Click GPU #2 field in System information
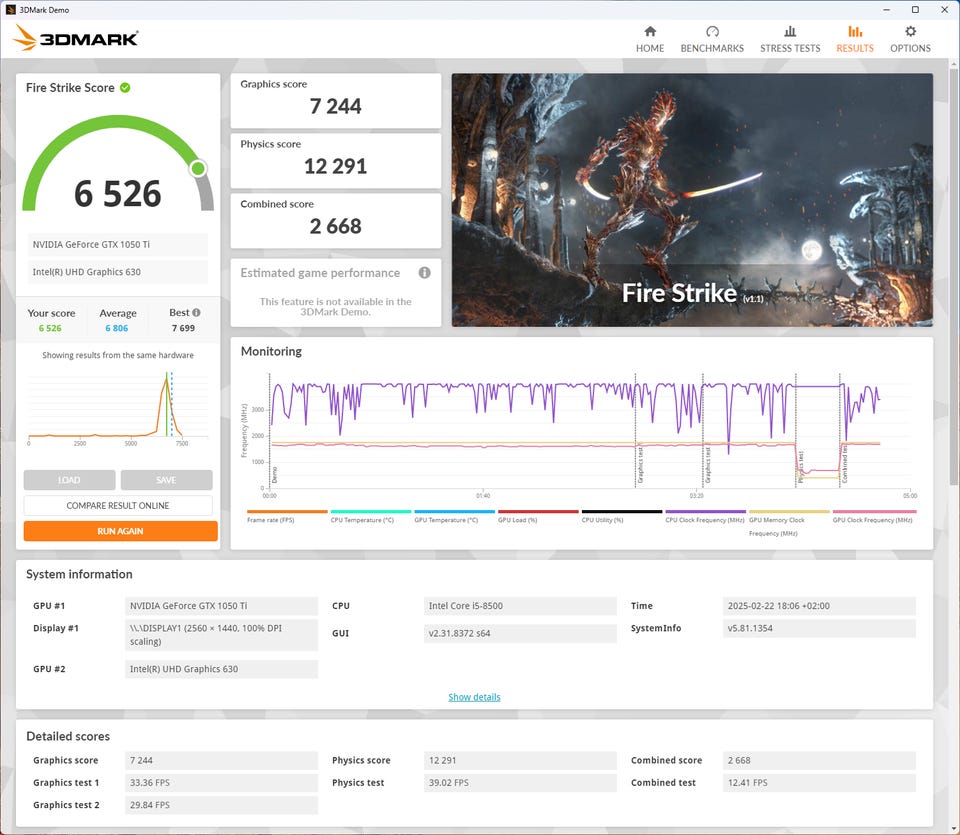The width and height of the screenshot is (960, 835). coord(221,669)
